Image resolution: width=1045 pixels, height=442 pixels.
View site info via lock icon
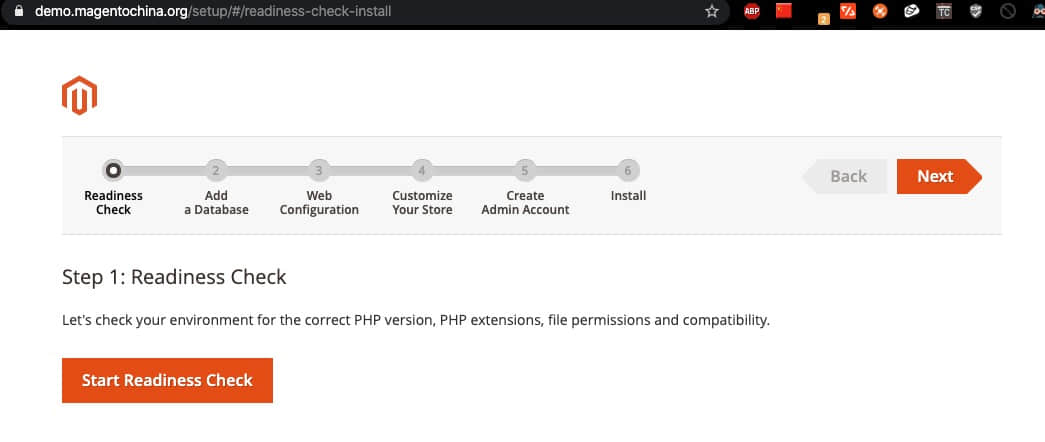coord(19,11)
